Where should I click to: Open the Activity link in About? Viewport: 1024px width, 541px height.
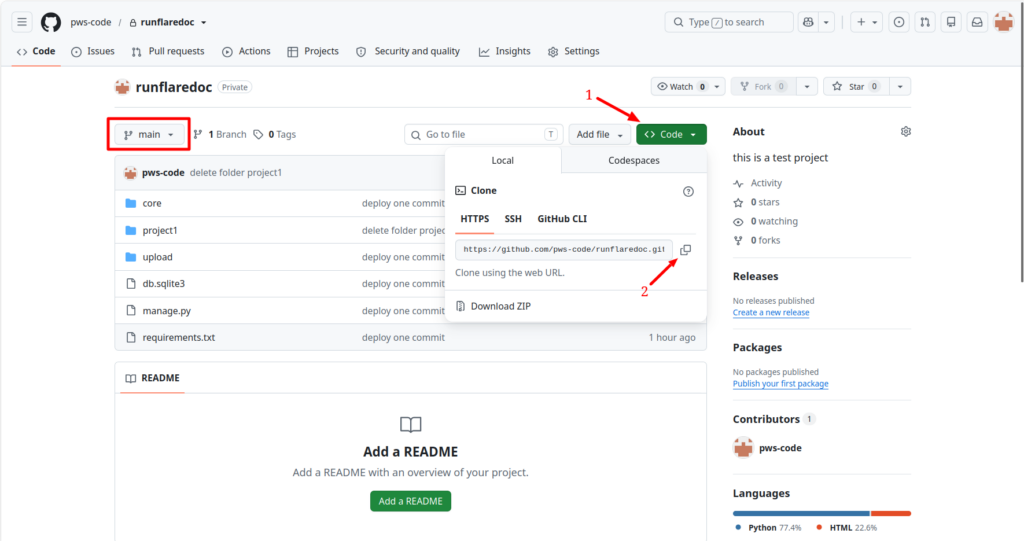[x=758, y=183]
